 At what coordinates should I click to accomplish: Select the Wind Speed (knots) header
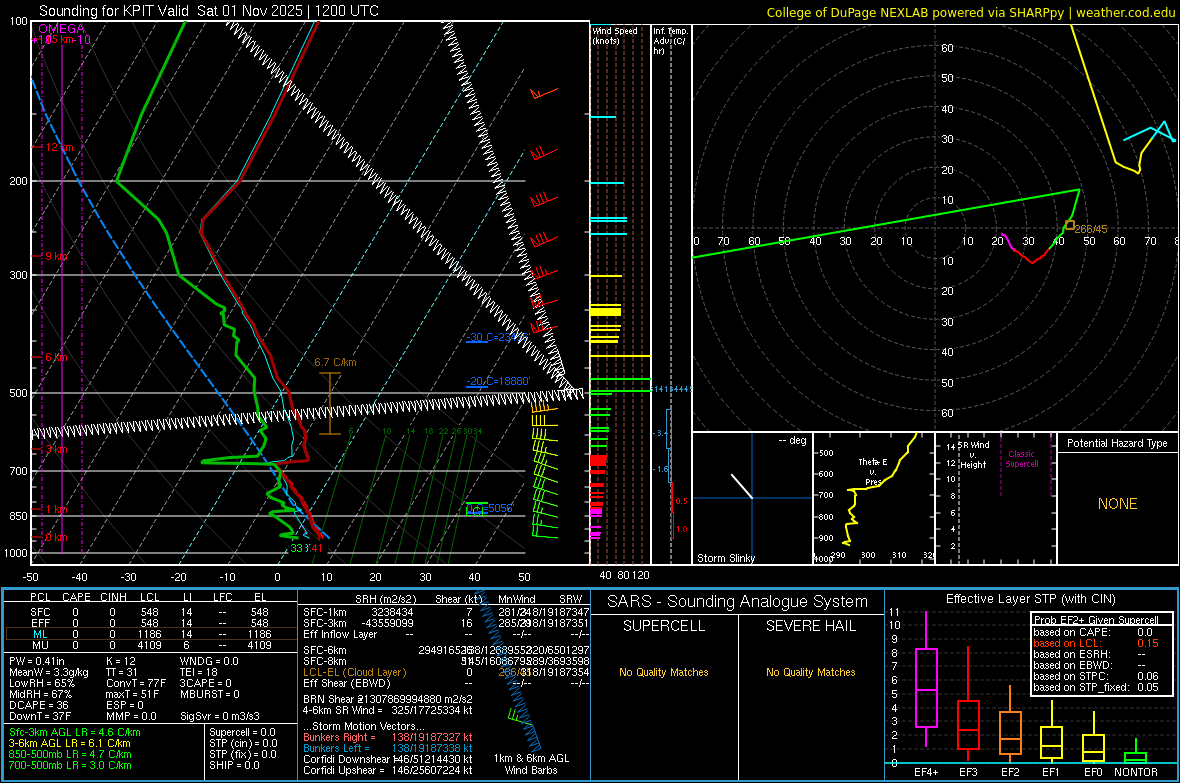[615, 35]
